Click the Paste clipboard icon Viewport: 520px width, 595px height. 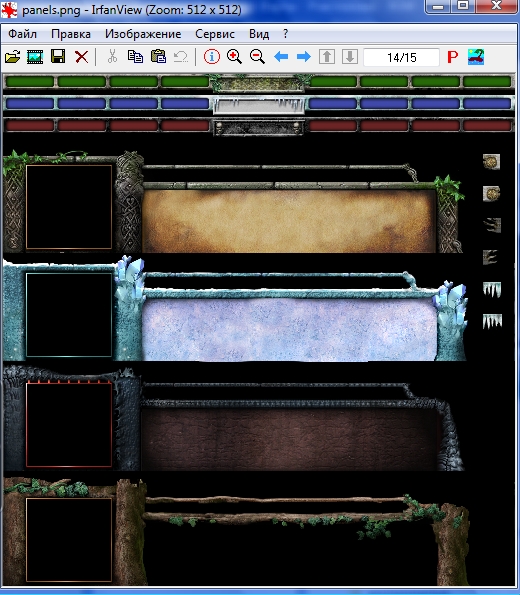pos(158,57)
